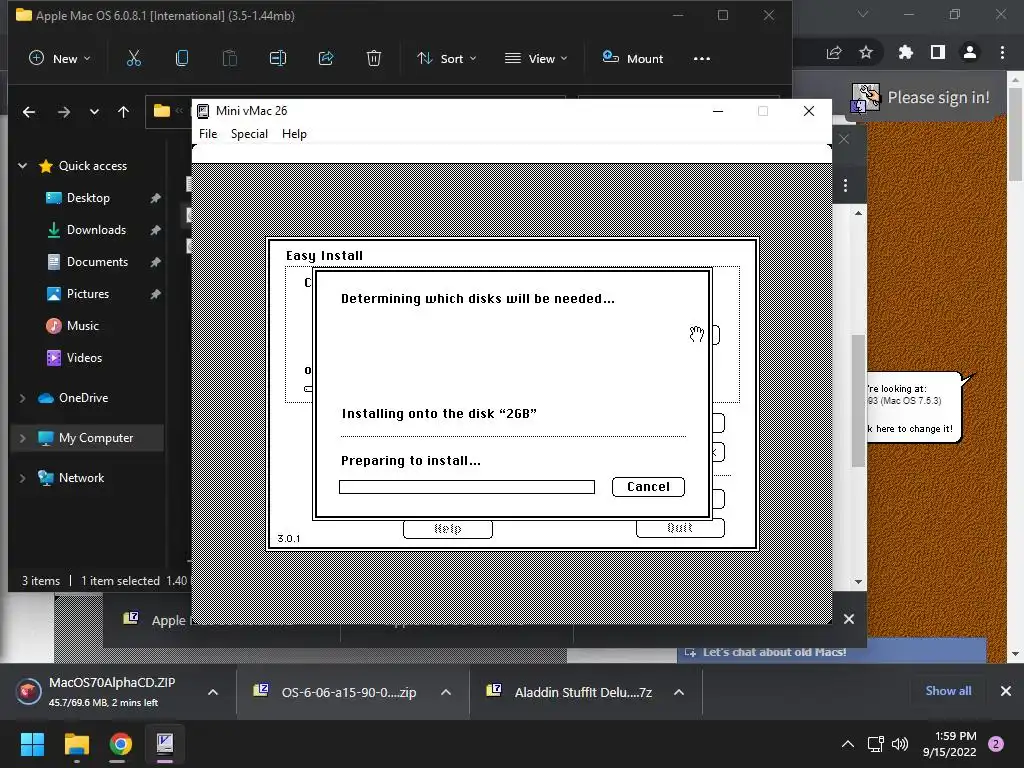Open the File menu in Mini vMac
Viewport: 1024px width, 768px height.
point(208,134)
